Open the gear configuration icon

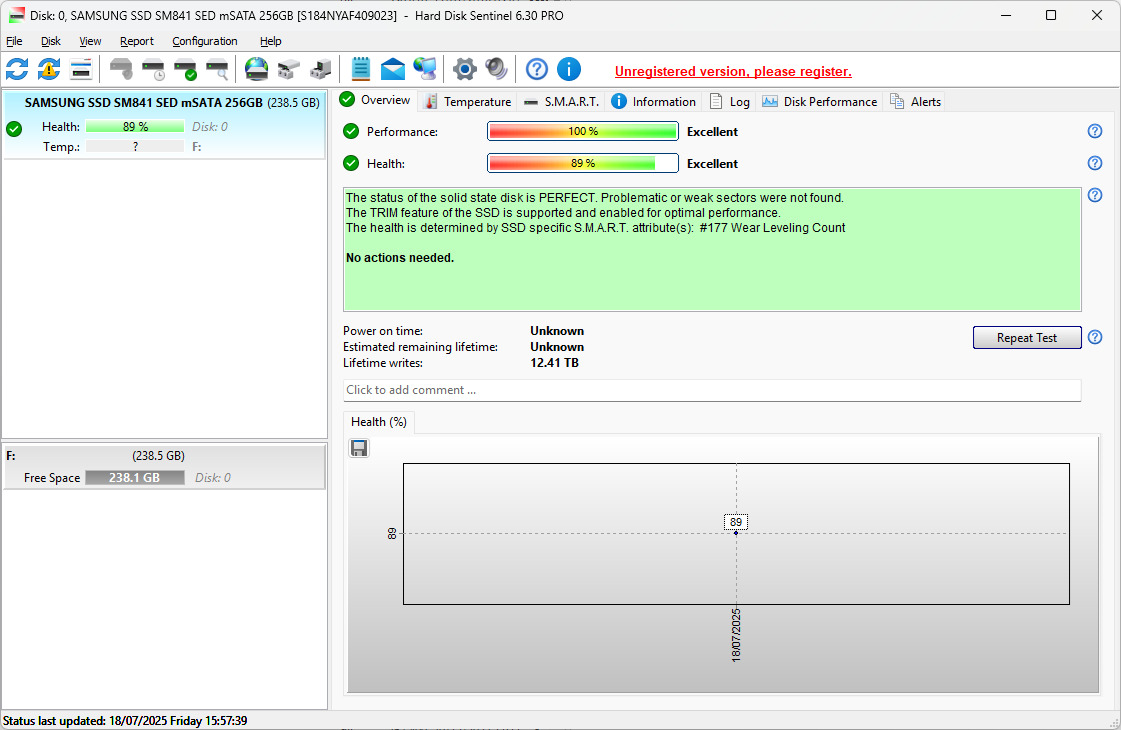(465, 69)
